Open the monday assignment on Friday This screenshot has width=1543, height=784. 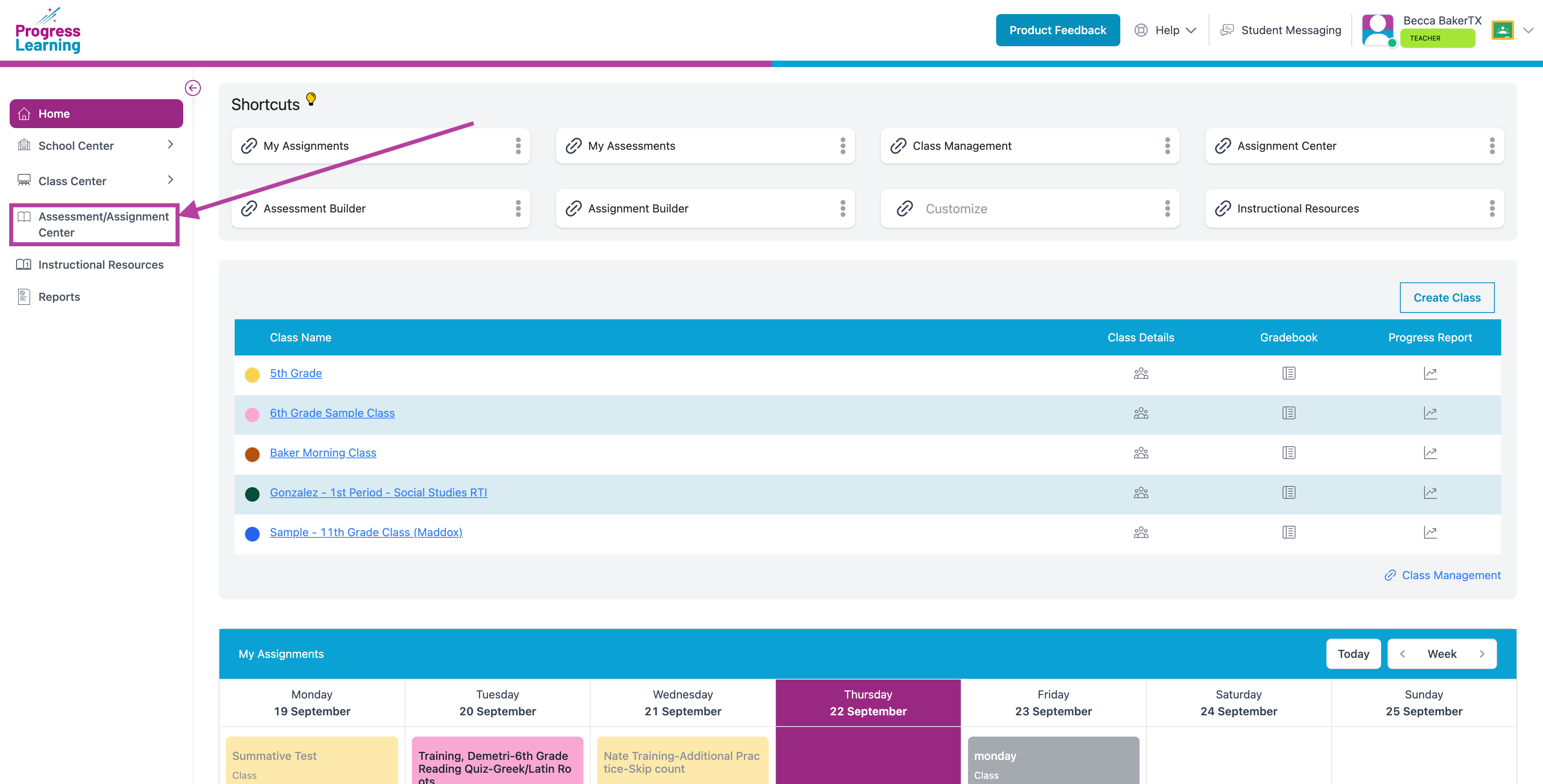point(1053,761)
